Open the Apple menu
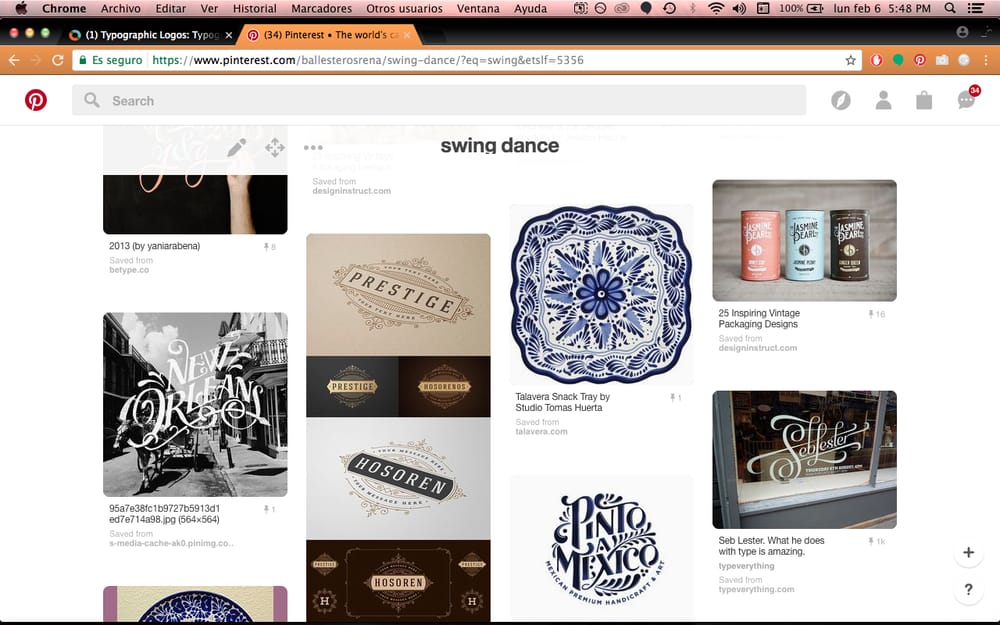The width and height of the screenshot is (1000, 625). click(x=21, y=8)
